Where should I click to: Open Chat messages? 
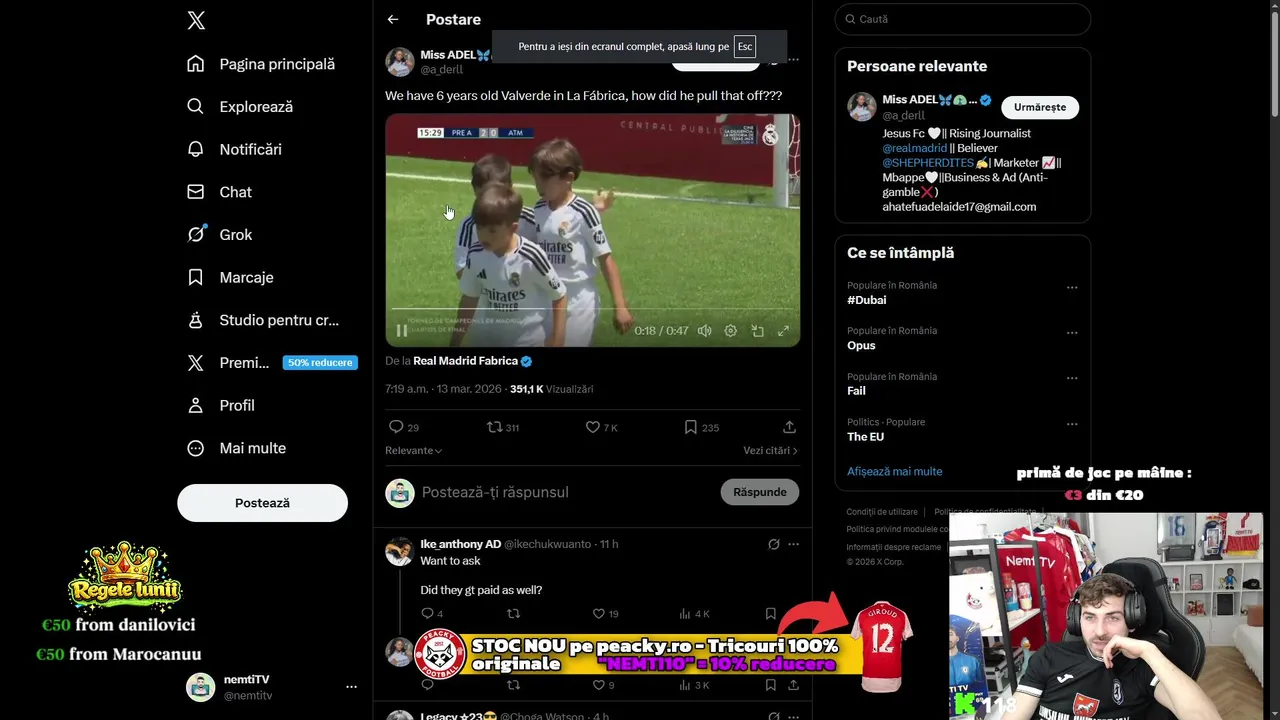click(x=220, y=192)
